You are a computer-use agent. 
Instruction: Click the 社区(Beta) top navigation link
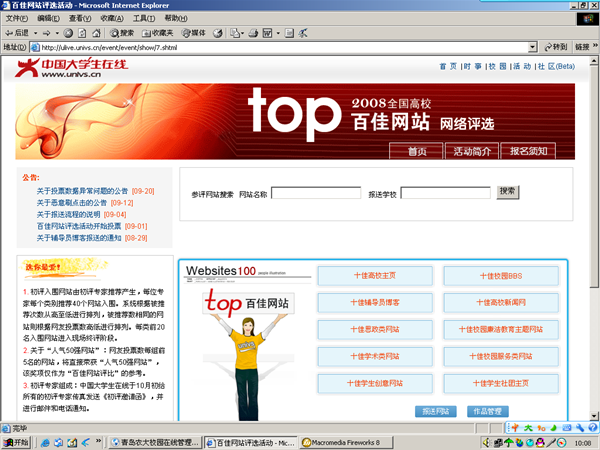(x=556, y=67)
